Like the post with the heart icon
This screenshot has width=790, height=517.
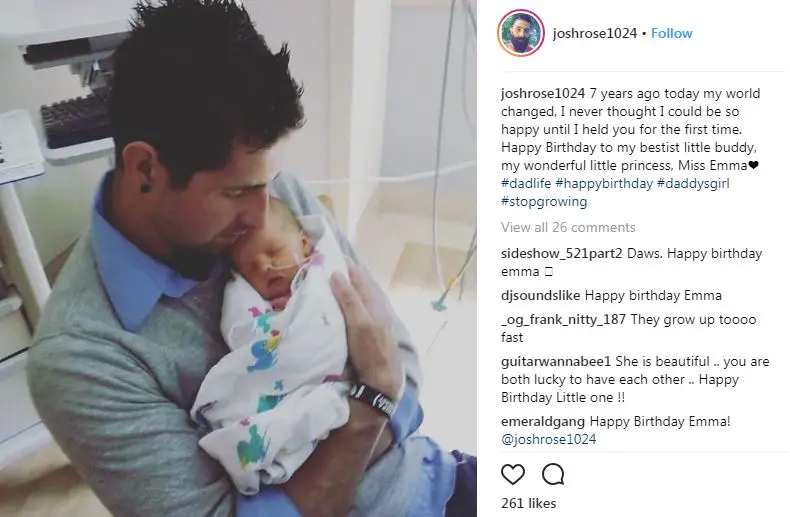[x=513, y=474]
